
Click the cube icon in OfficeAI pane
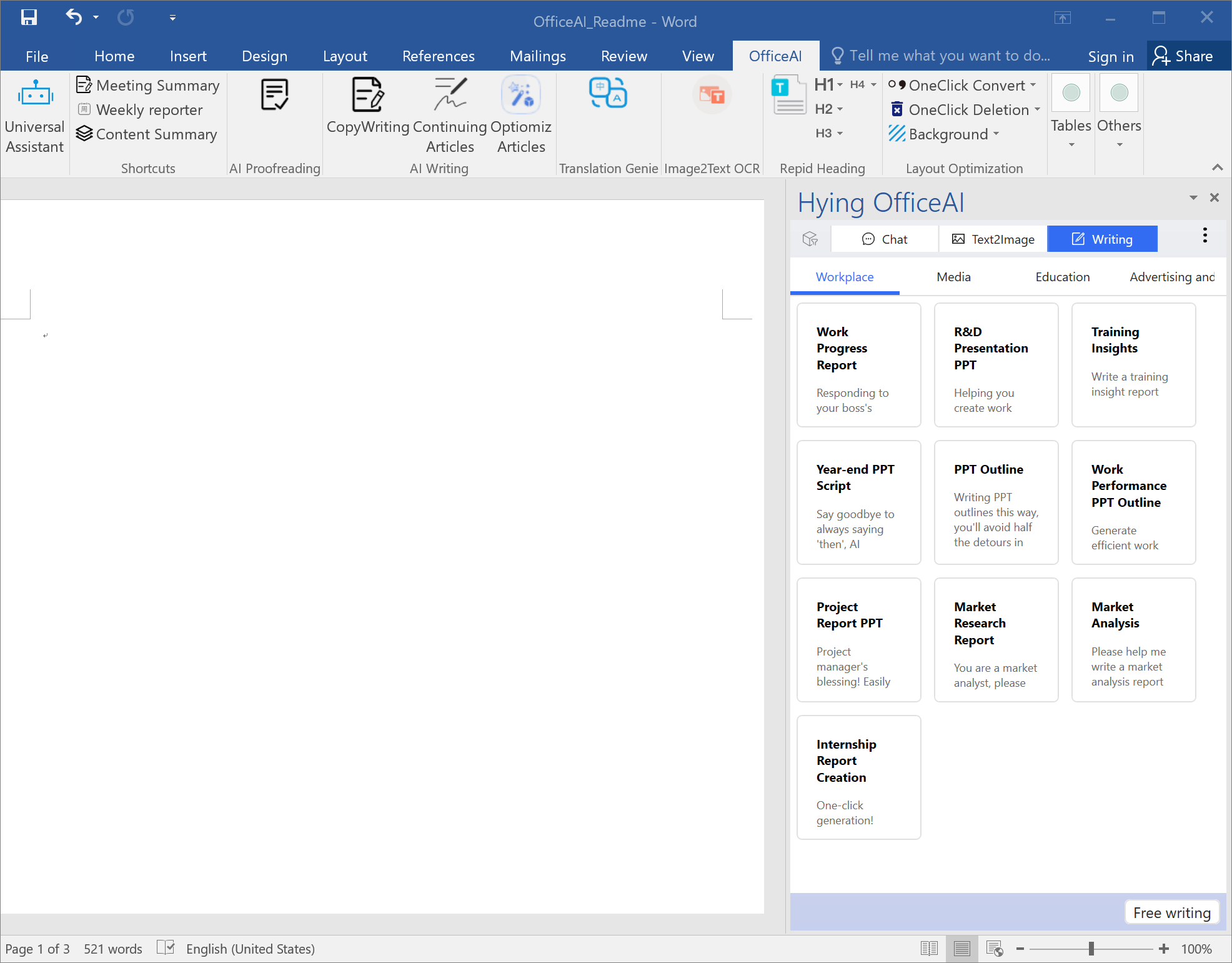(810, 239)
